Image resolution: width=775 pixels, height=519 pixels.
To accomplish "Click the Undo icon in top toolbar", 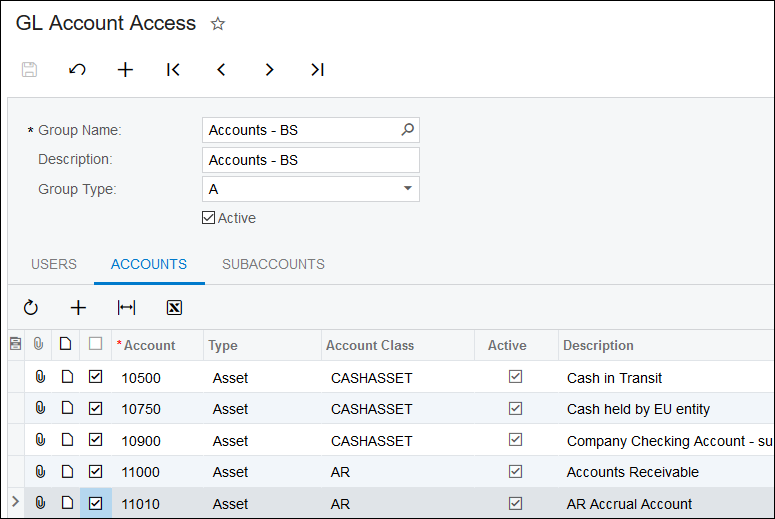I will [x=77, y=70].
